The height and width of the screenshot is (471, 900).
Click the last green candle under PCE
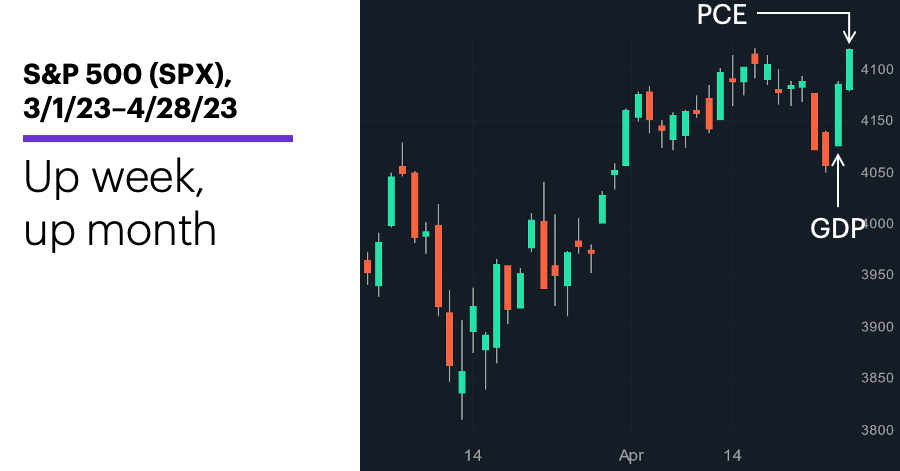coord(849,69)
